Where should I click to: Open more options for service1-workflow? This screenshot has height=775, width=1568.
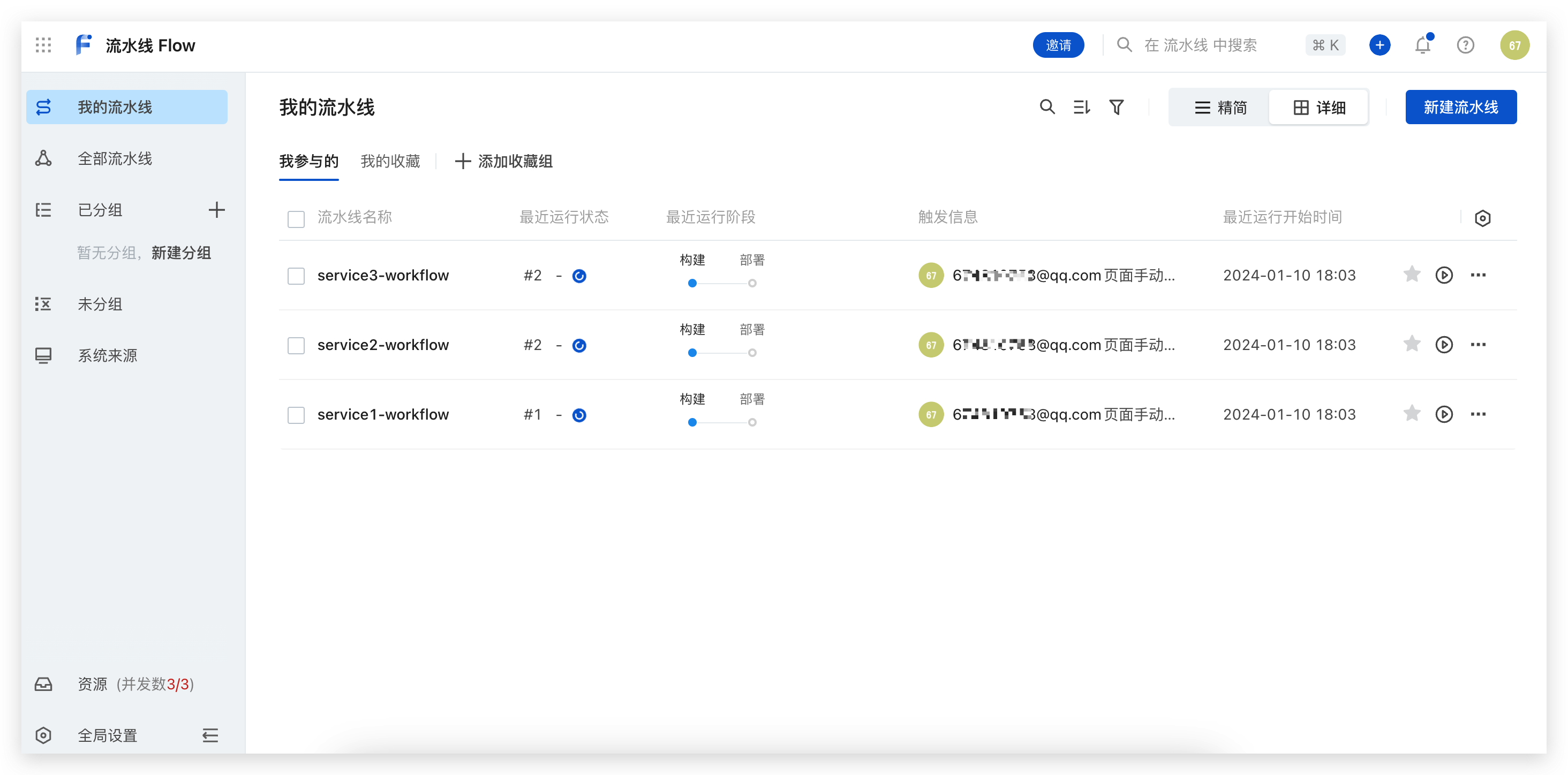pos(1478,414)
